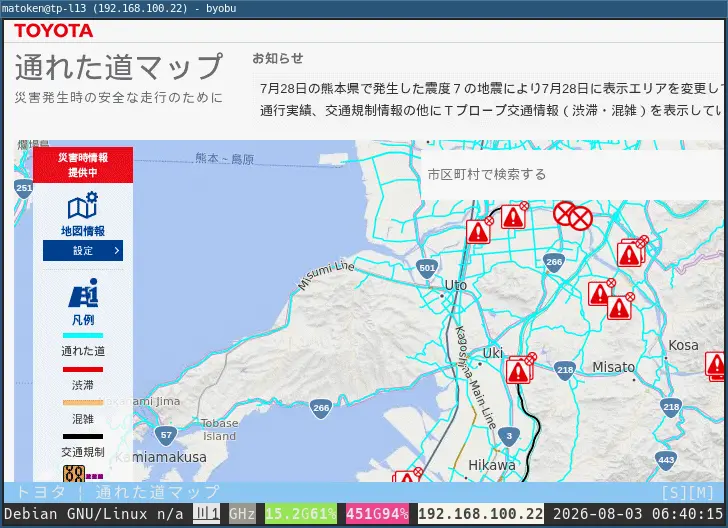Click the subtitle 災害発生時の安全な走行のために
Image resolution: width=728 pixels, height=528 pixels.
pyautogui.click(x=119, y=98)
